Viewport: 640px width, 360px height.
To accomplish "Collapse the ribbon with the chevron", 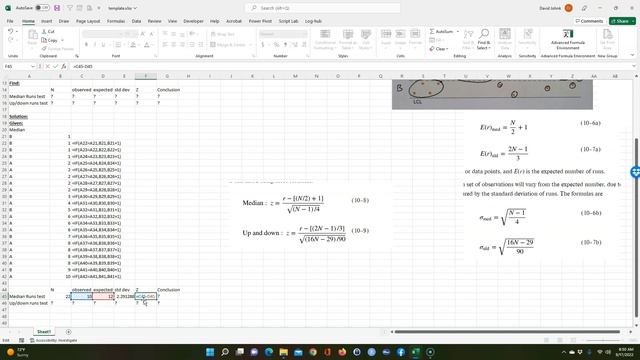I will (x=633, y=55).
